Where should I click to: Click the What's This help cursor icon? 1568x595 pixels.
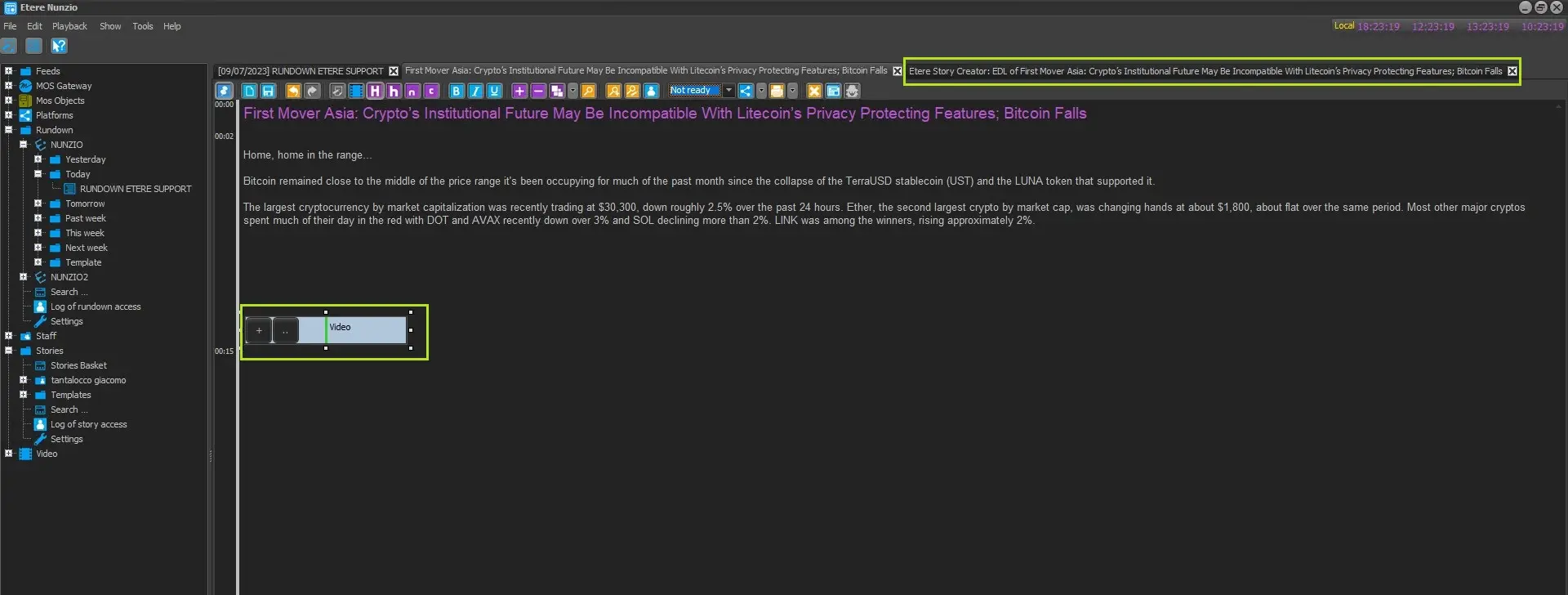click(59, 46)
